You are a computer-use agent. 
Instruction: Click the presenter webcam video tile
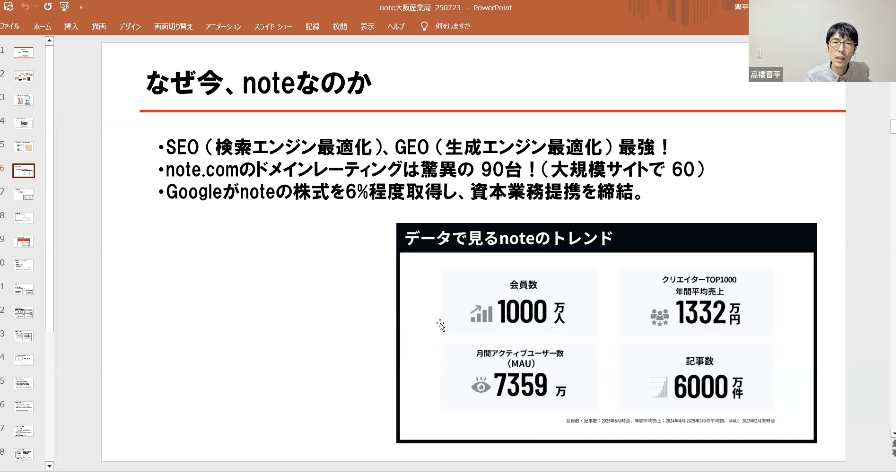(822, 41)
